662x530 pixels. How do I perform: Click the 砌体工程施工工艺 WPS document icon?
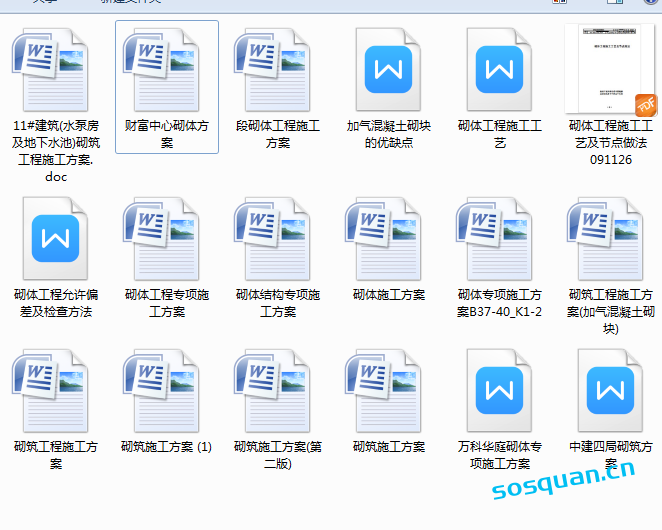[499, 70]
